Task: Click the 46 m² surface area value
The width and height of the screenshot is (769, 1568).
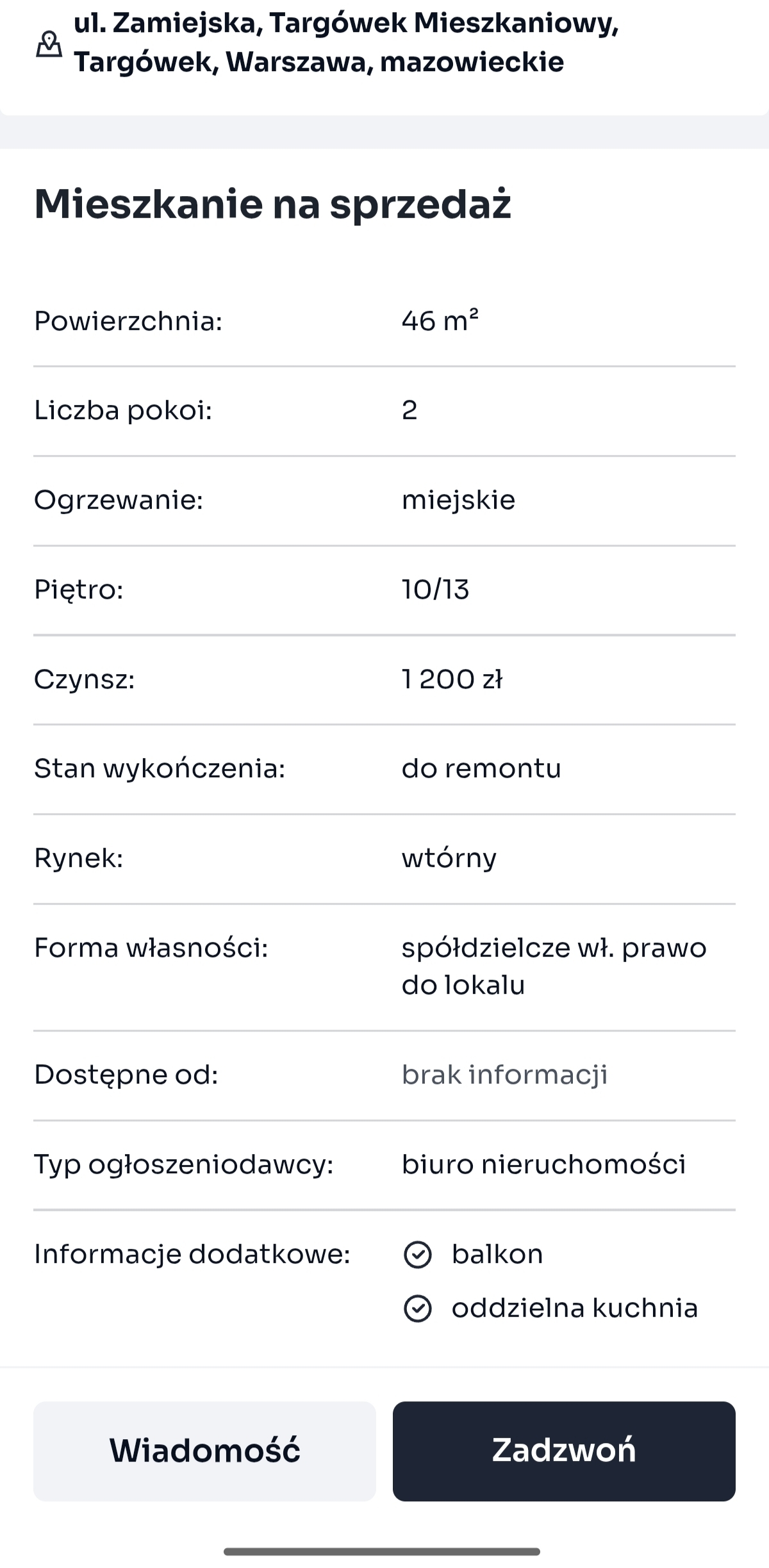Action: 440,320
